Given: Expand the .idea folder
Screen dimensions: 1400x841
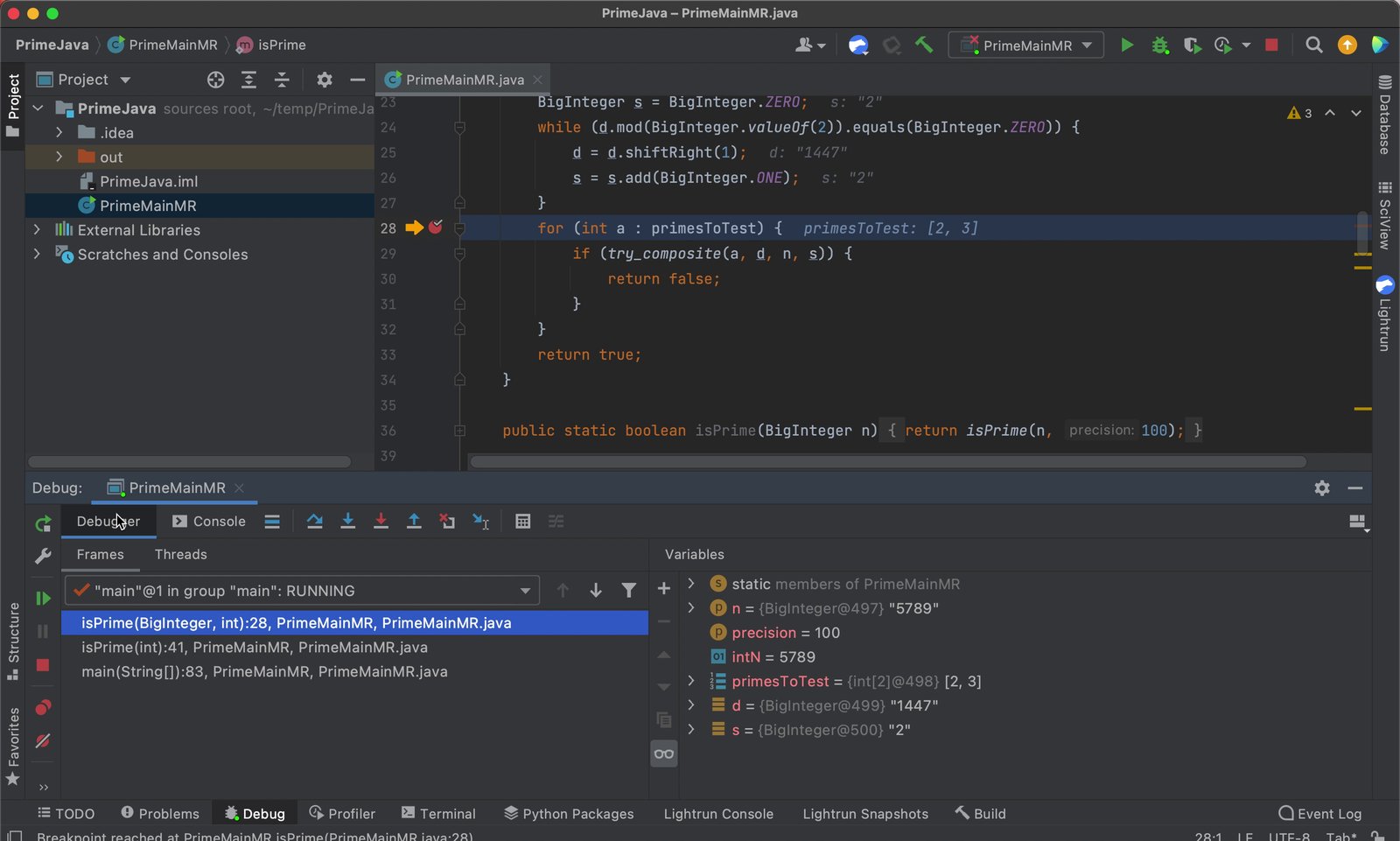Looking at the screenshot, I should tap(59, 132).
